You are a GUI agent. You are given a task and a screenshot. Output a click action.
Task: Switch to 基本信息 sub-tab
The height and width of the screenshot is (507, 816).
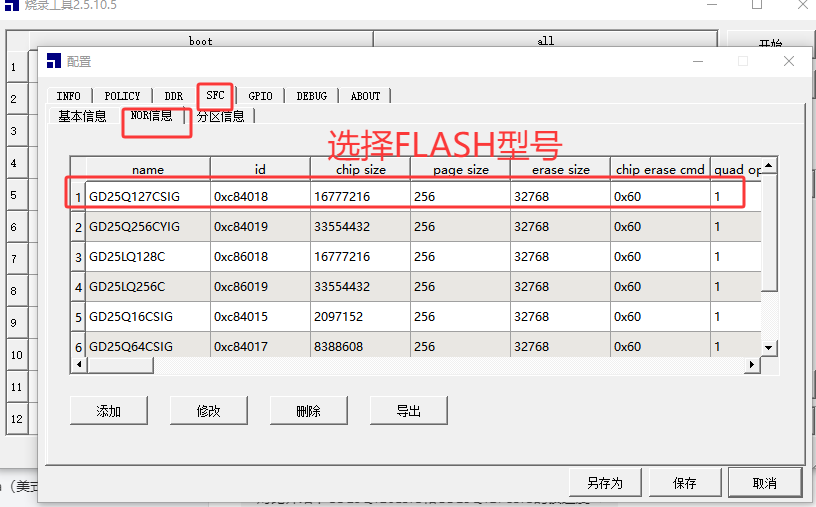(x=82, y=116)
